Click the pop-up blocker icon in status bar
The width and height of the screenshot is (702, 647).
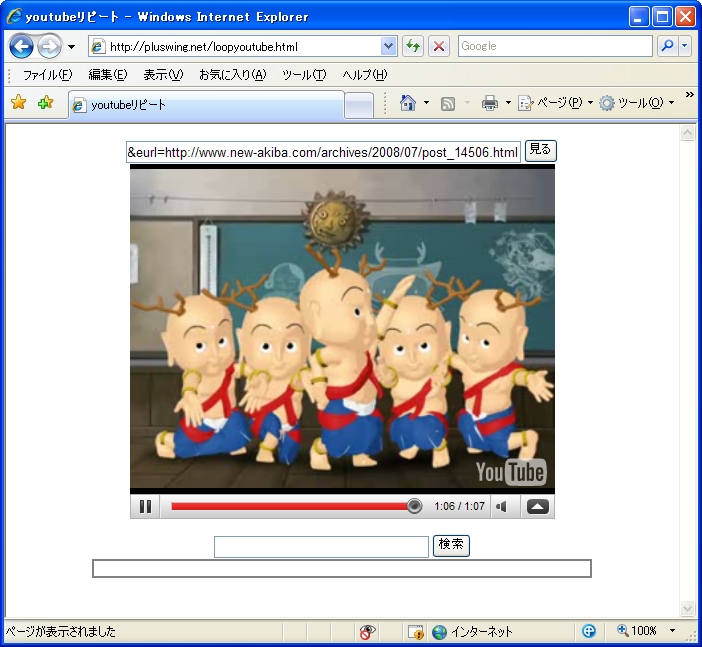click(415, 632)
